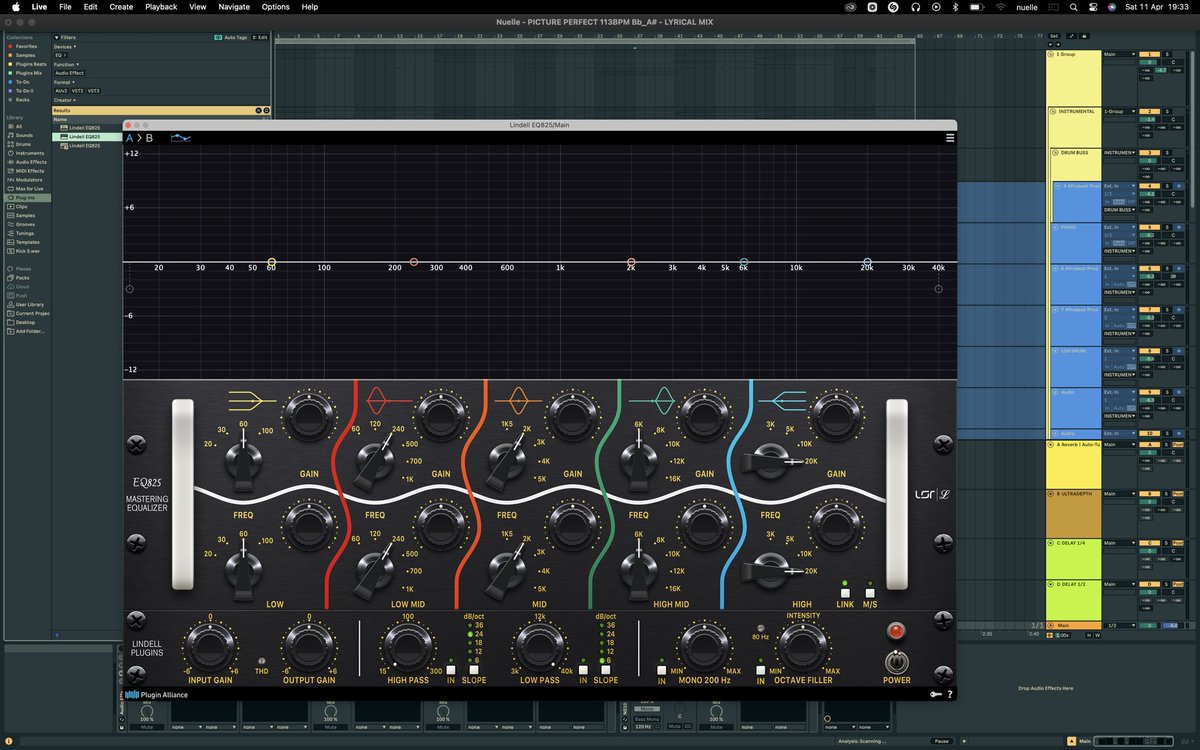Enable the Low Pass IN button
The width and height of the screenshot is (1200, 750).
coord(583,669)
